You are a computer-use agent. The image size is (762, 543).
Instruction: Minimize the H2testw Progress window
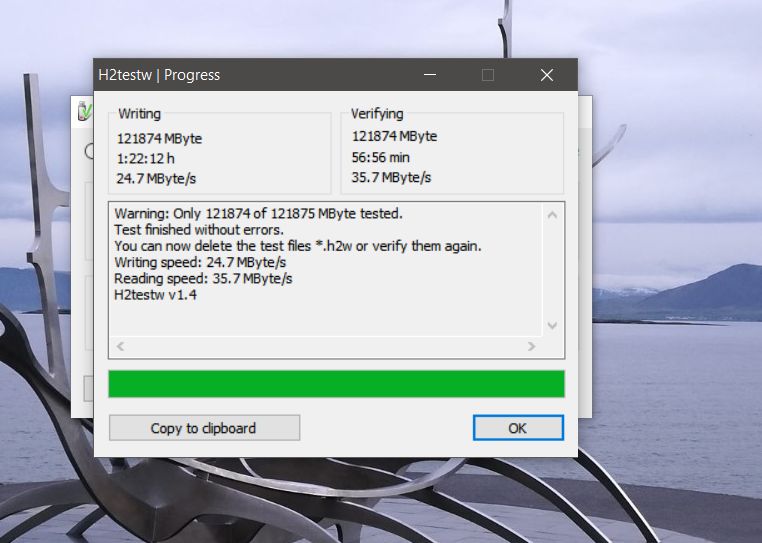point(430,75)
